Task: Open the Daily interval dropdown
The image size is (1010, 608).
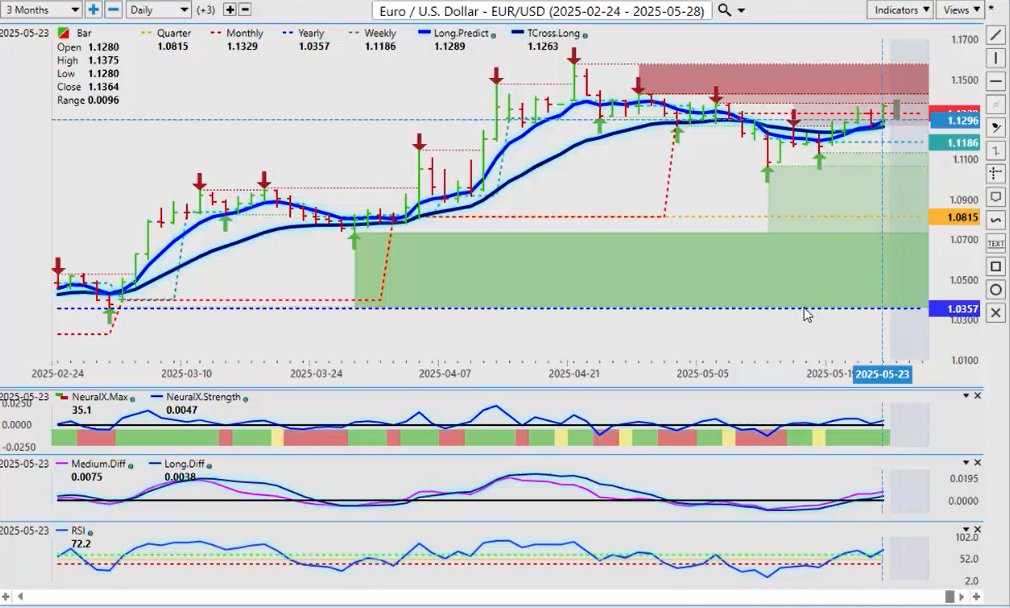Action: click(x=158, y=9)
